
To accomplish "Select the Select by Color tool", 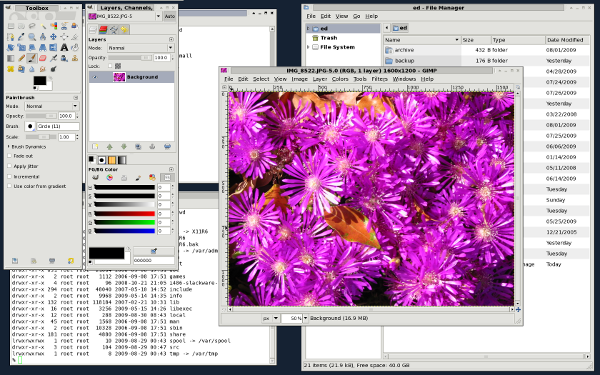I will [x=54, y=26].
